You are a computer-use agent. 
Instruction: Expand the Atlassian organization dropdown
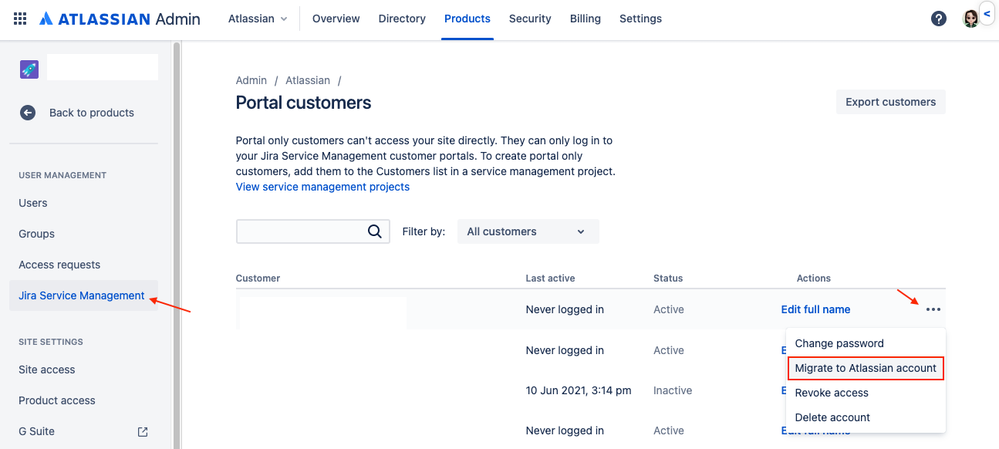point(257,19)
